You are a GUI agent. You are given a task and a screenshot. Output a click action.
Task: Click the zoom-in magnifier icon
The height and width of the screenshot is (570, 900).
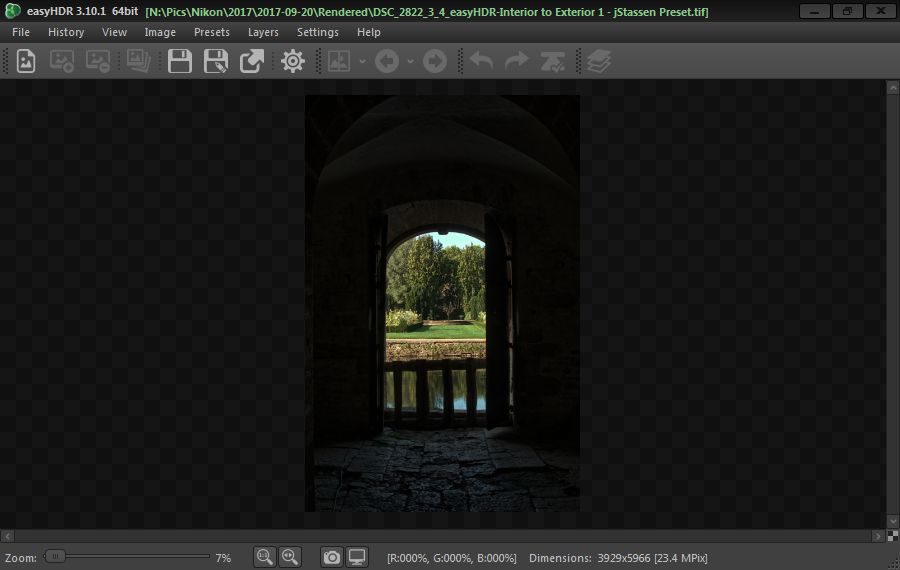290,557
